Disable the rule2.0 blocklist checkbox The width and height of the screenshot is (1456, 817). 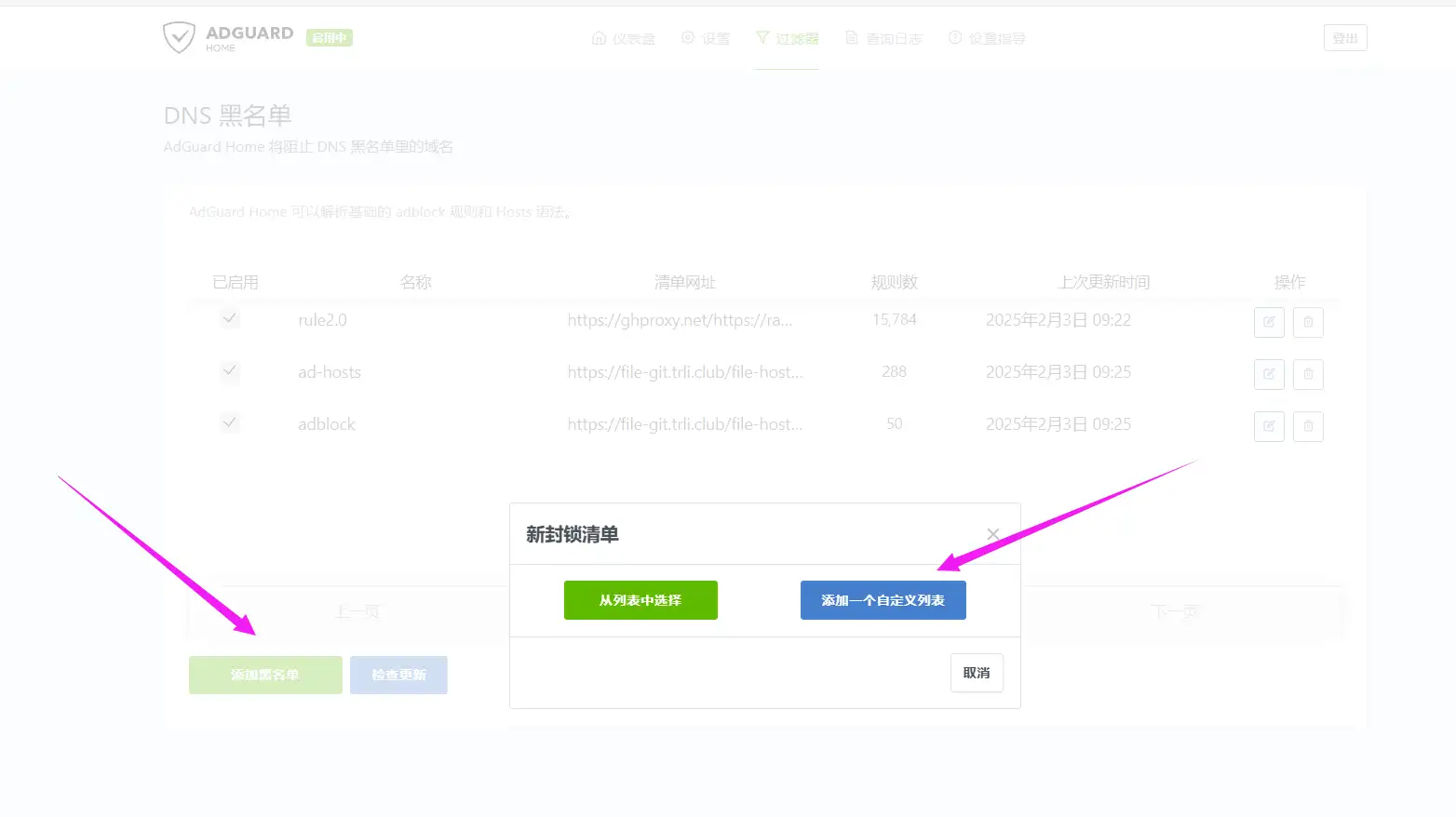[229, 318]
